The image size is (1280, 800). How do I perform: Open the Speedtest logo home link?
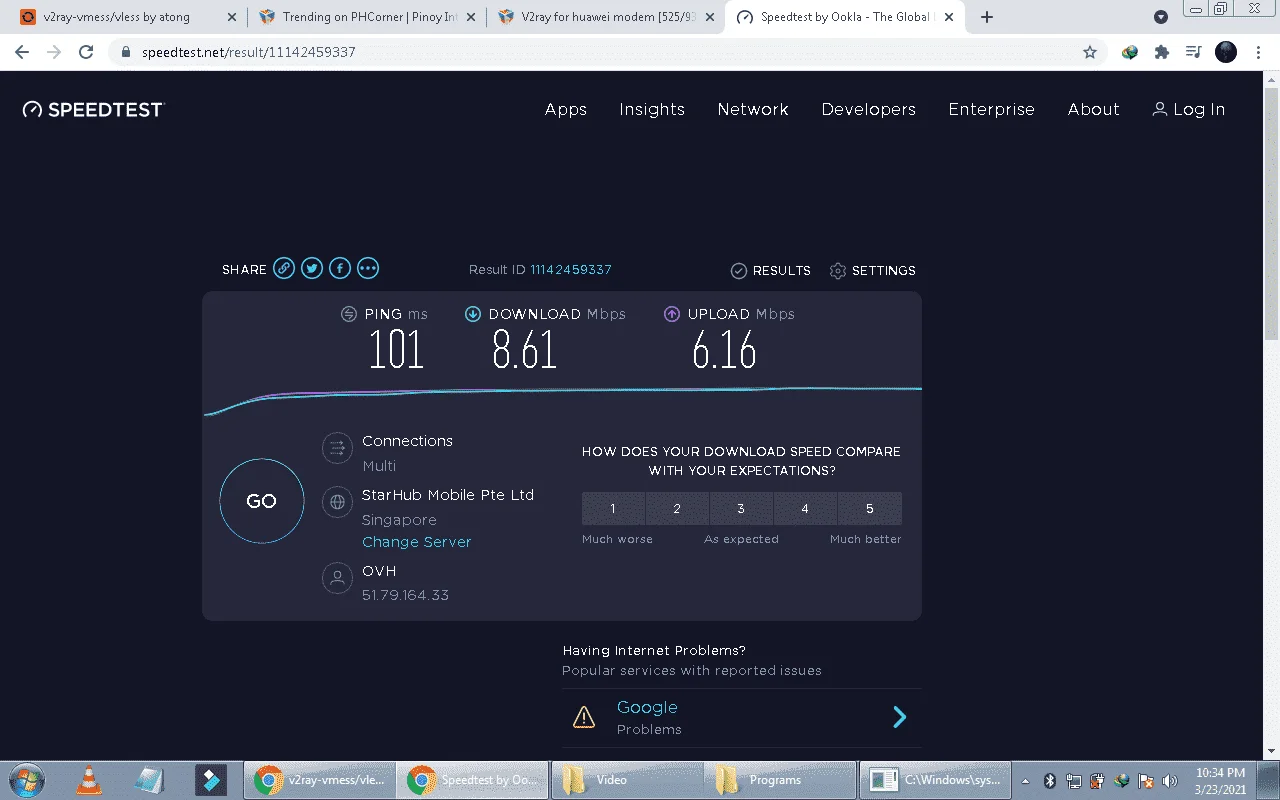click(x=93, y=110)
